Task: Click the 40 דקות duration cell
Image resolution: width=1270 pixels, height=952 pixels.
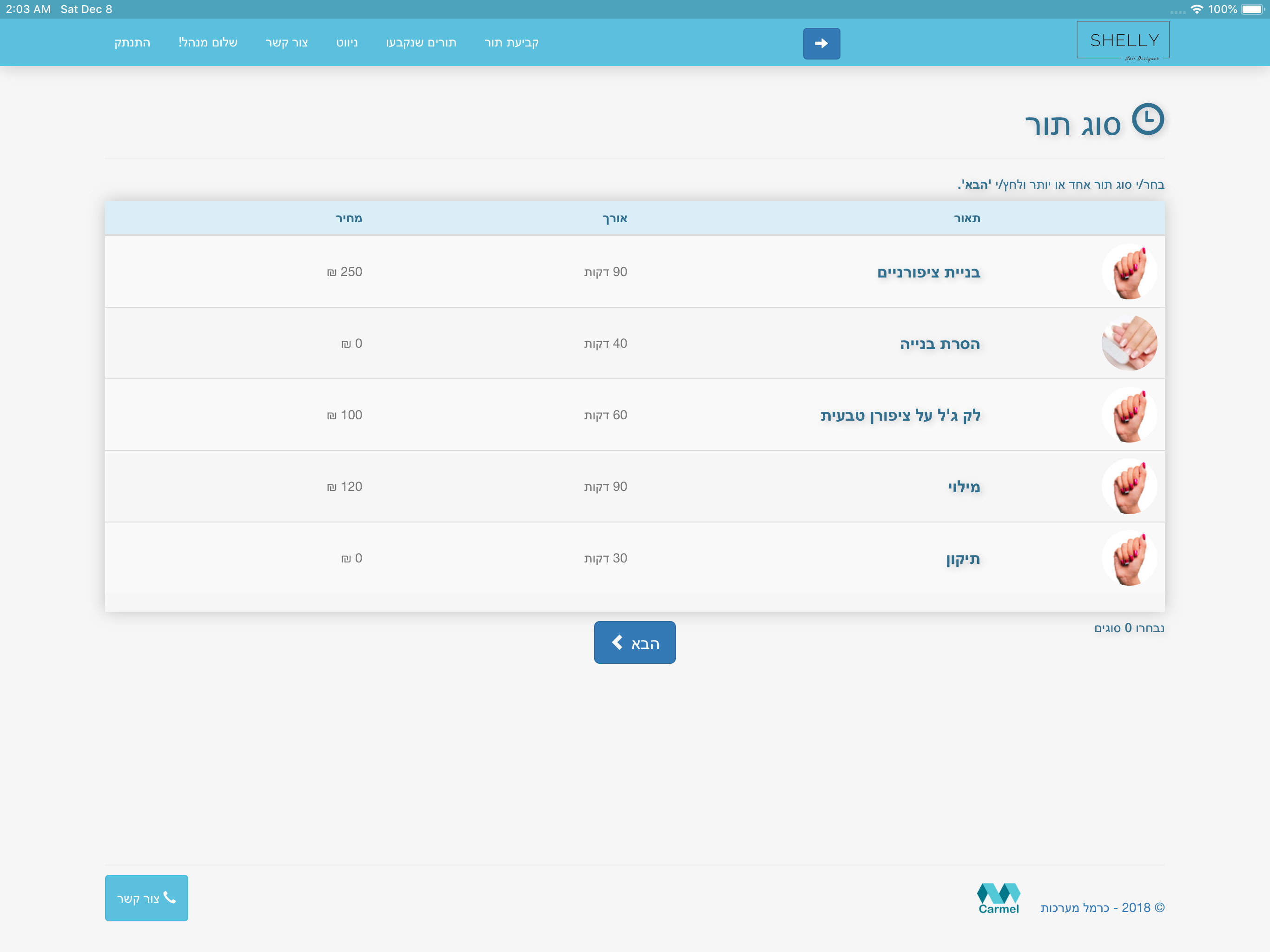Action: point(605,344)
